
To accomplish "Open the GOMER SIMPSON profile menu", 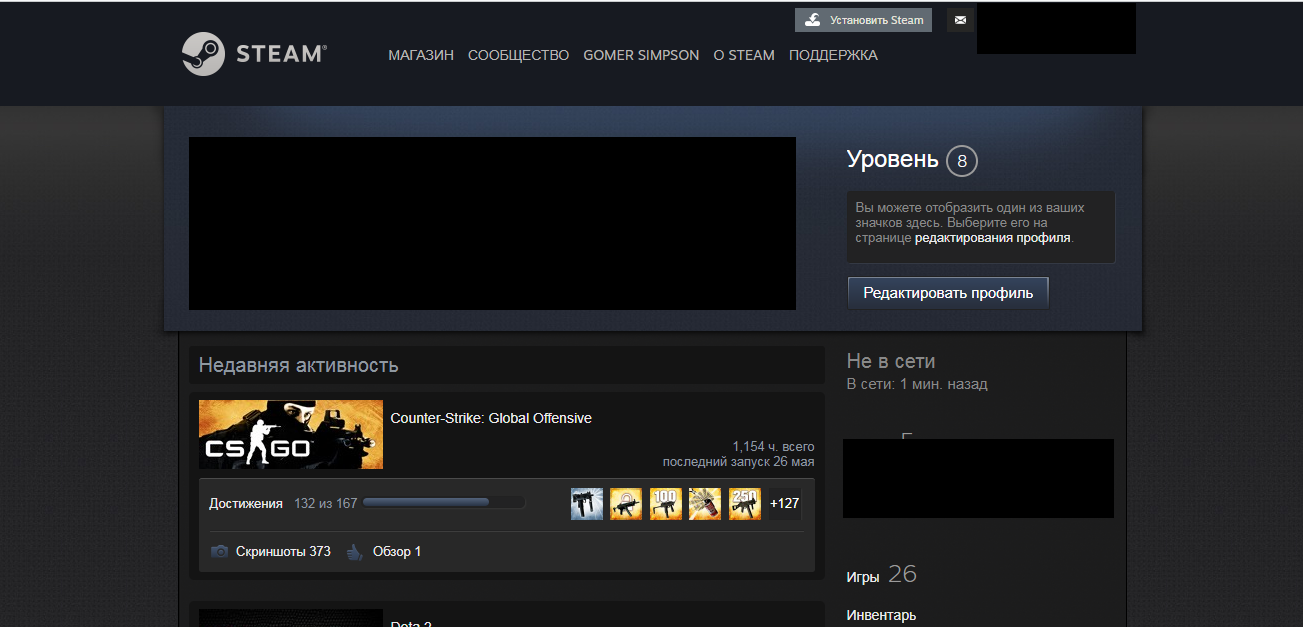I will 641,55.
